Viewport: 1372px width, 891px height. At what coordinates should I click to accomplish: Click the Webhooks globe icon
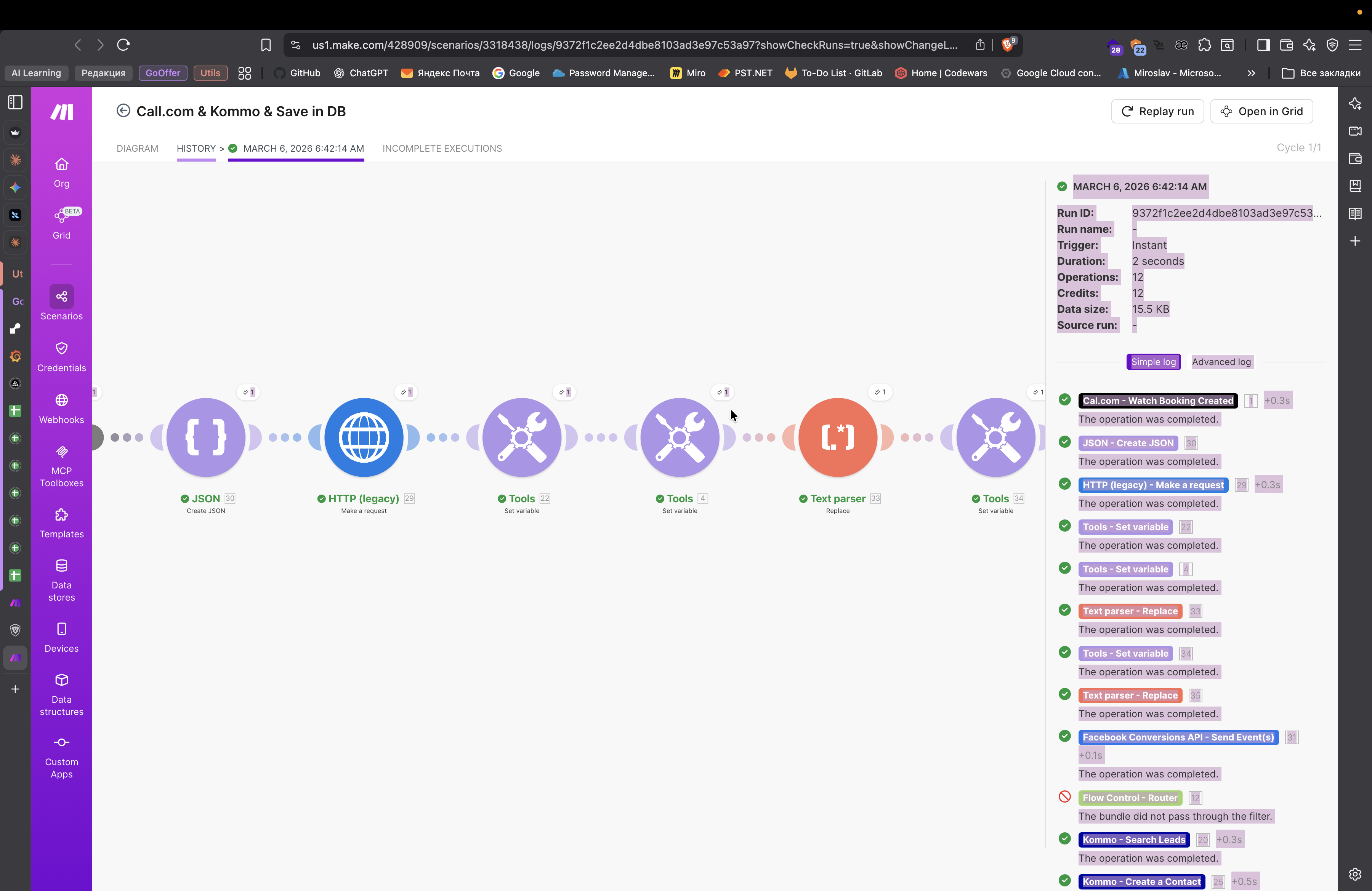62,400
